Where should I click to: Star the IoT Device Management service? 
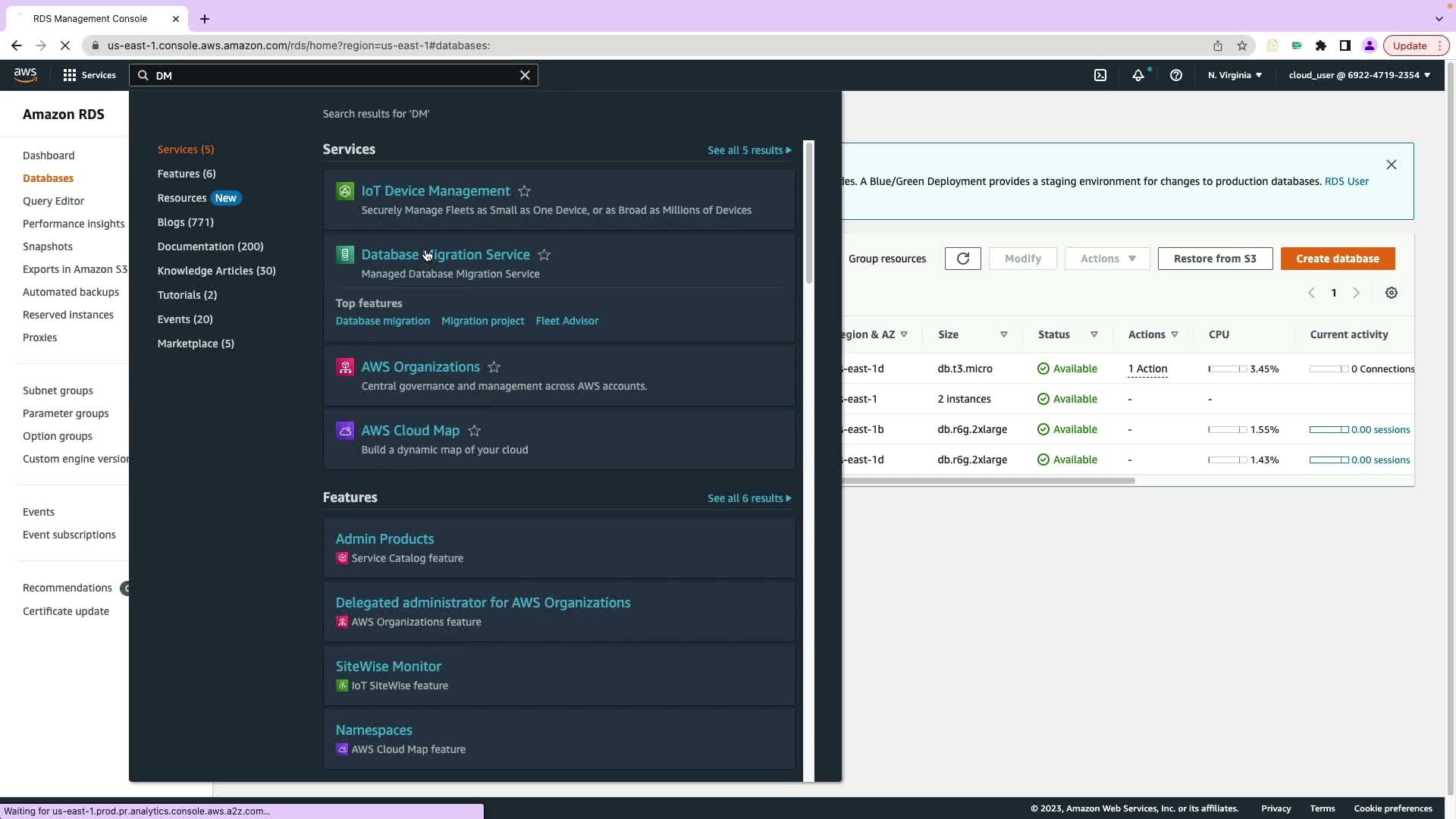click(525, 191)
